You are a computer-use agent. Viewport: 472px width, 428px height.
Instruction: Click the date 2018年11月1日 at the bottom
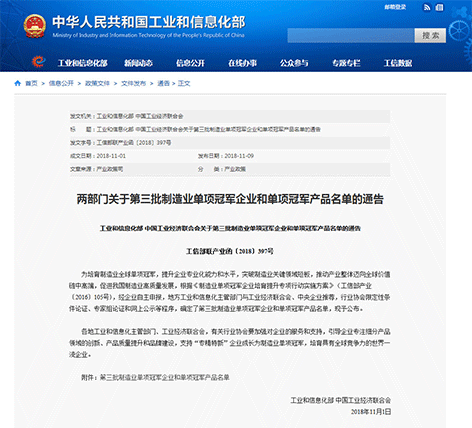[x=371, y=412]
